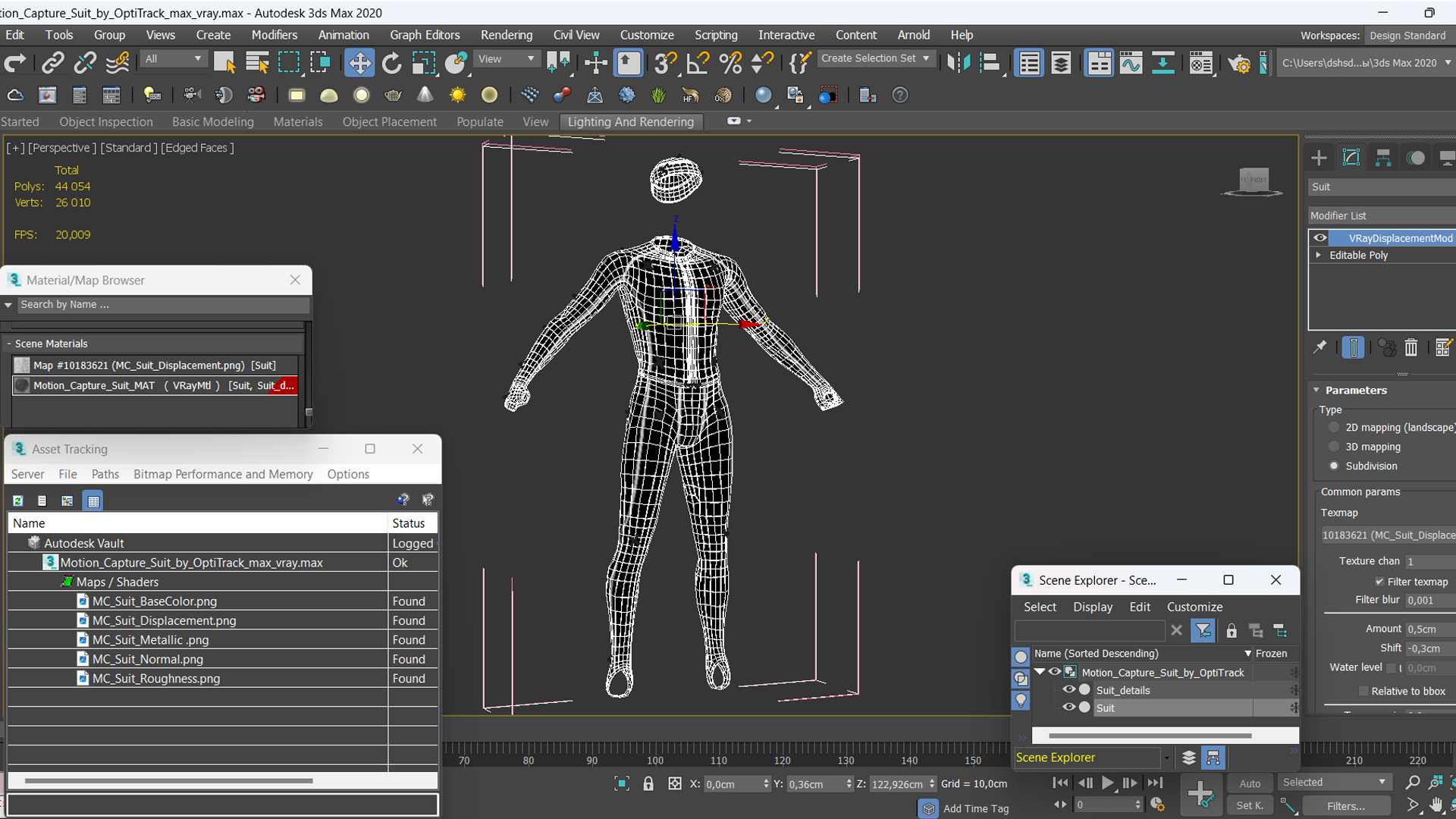Hide Suit object in Scene Explorer

[1068, 707]
